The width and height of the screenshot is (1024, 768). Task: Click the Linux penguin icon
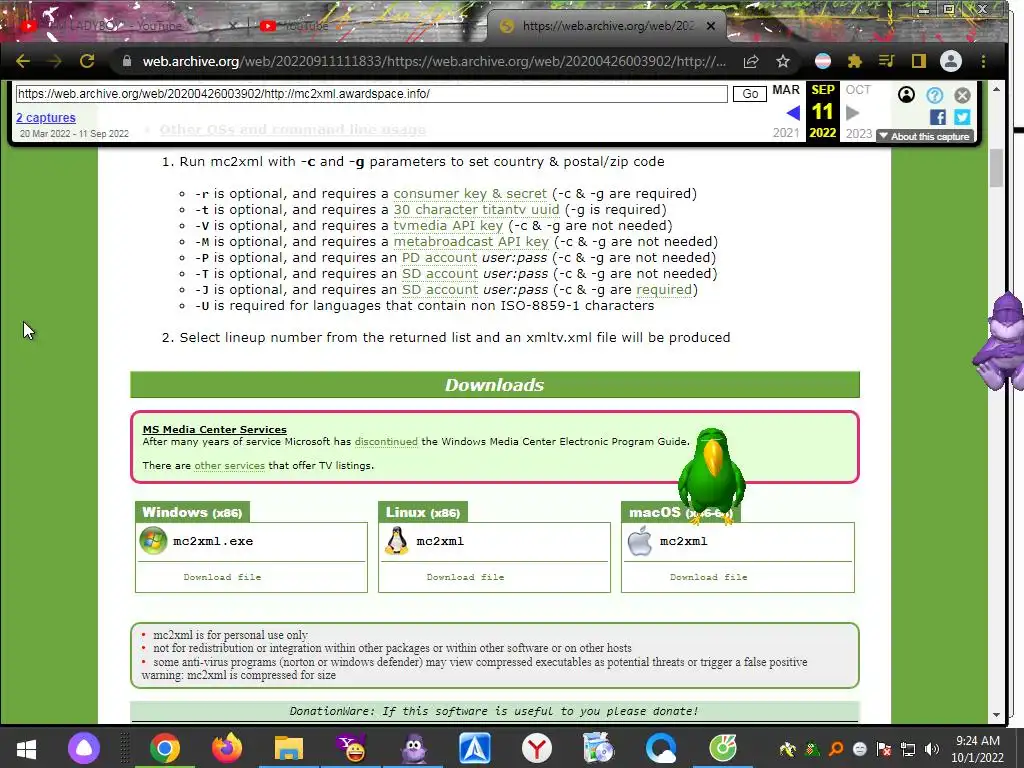(x=396, y=541)
